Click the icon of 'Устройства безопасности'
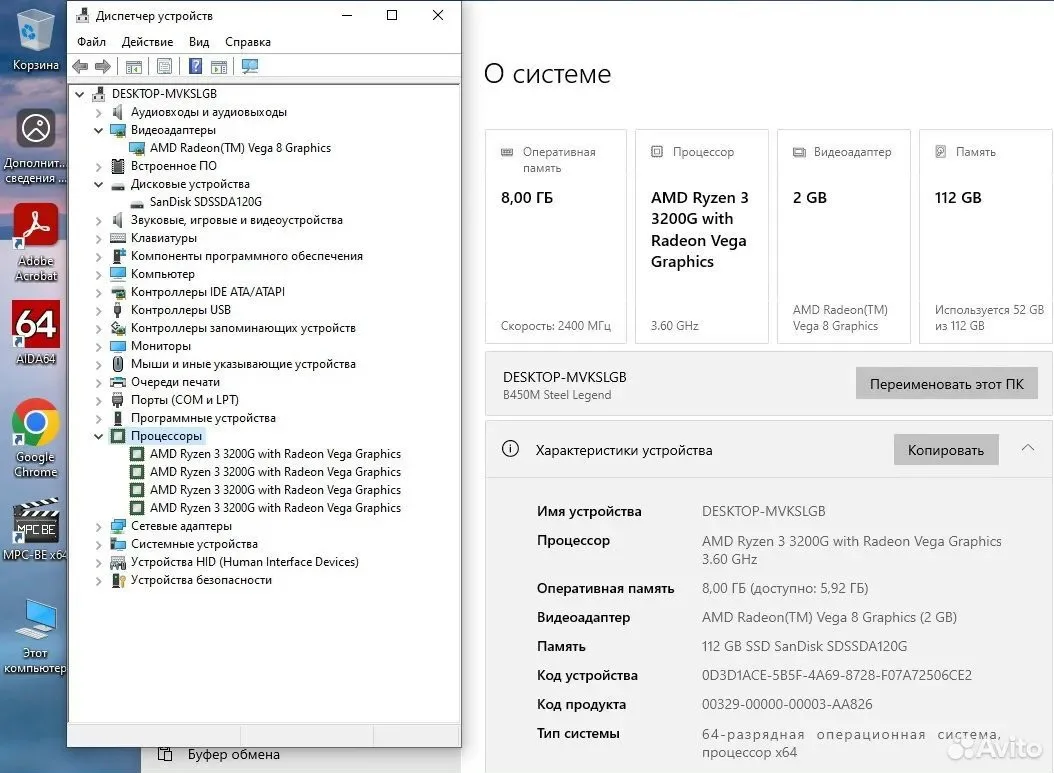 (118, 580)
